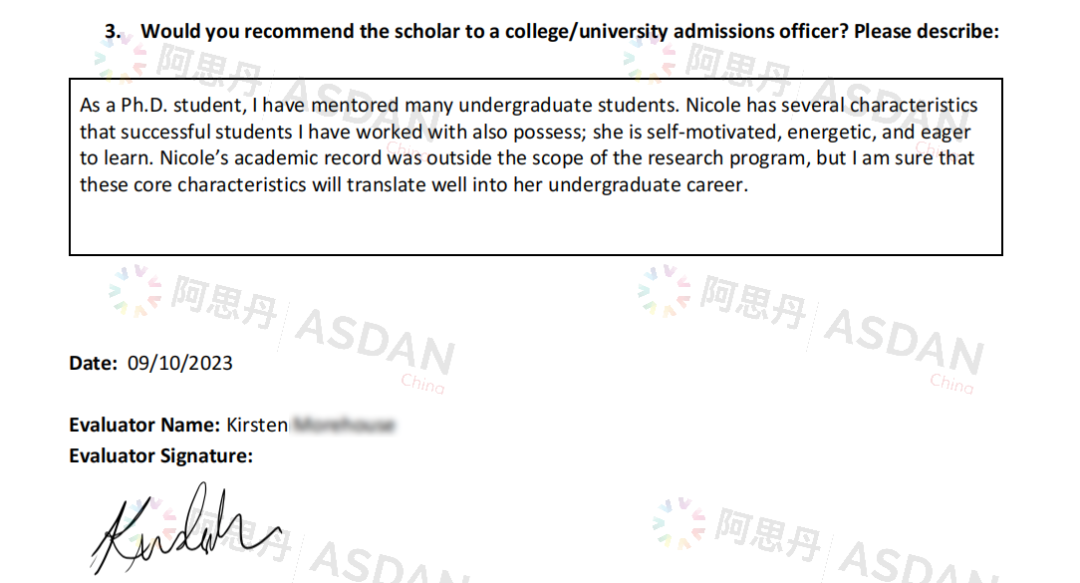Screen dimensions: 1080x583
Task: Click the empty space inside the answer box below text
Action: 535,225
